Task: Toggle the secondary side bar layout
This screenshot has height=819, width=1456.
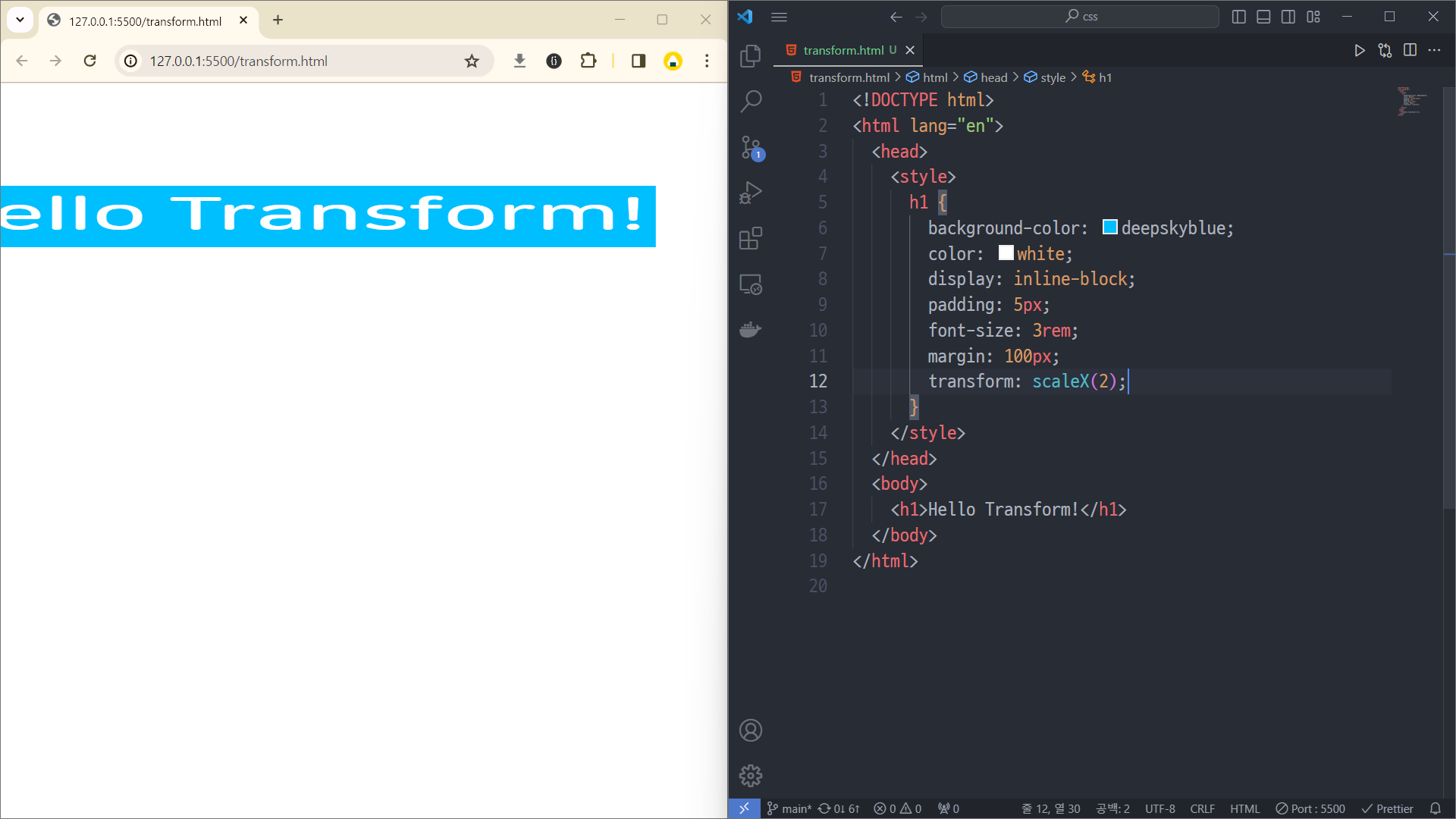Action: (1288, 17)
